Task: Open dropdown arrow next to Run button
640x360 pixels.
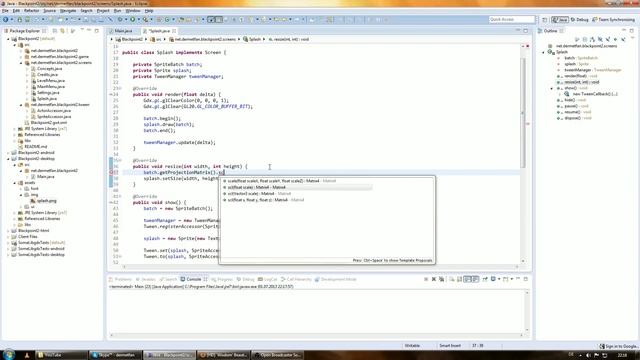Action: point(139,19)
